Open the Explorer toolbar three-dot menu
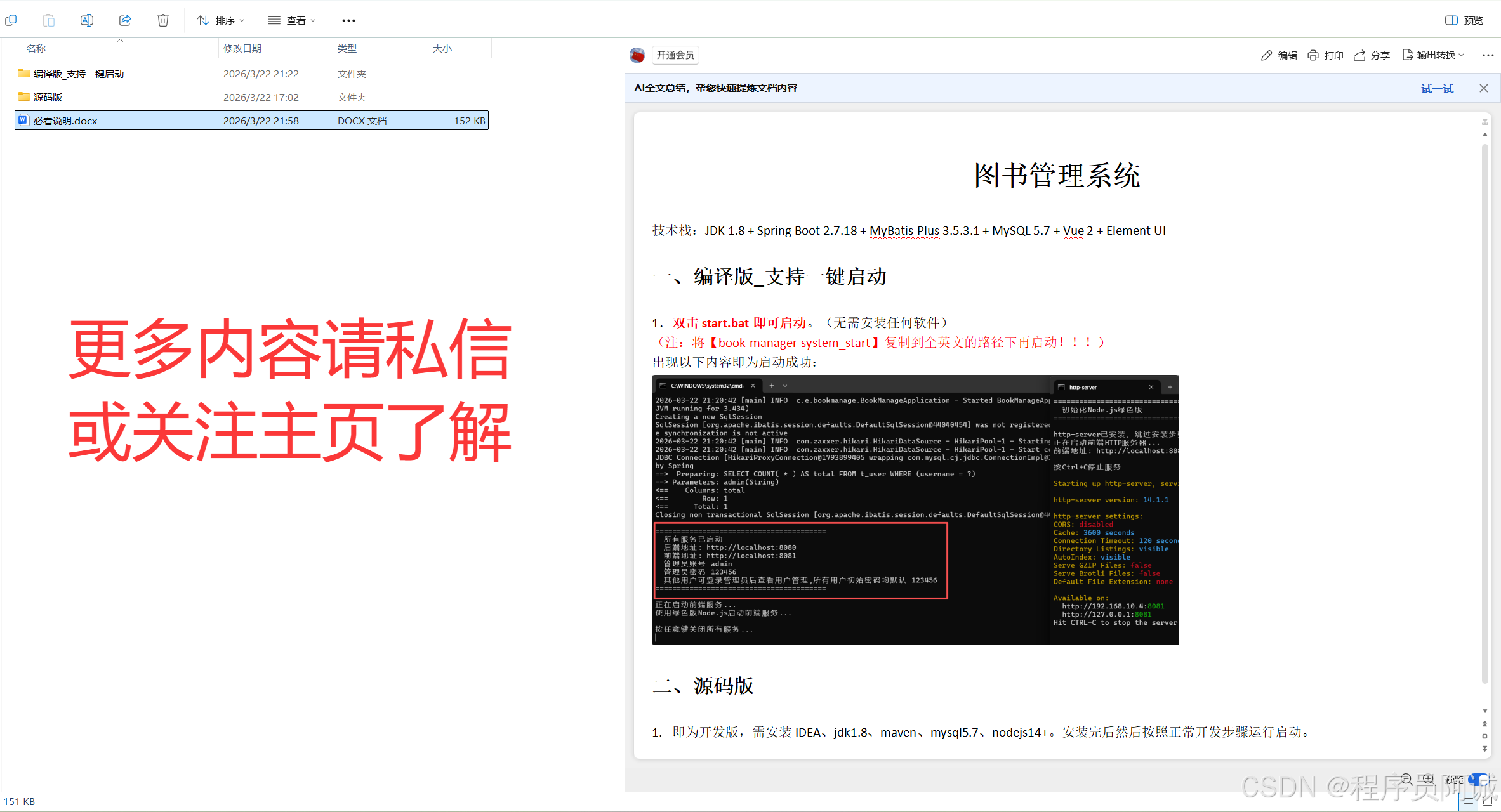1501x812 pixels. [x=348, y=20]
